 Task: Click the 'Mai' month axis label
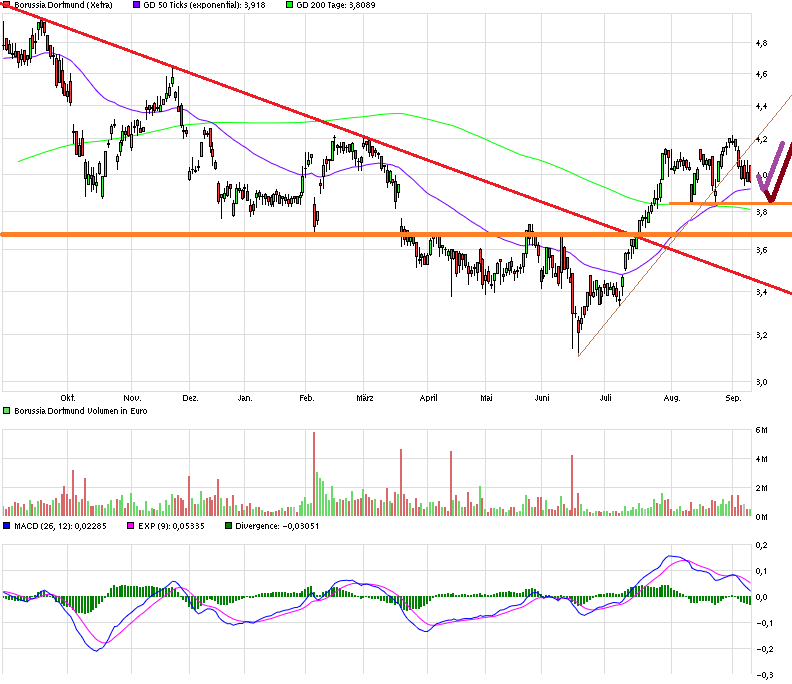[x=486, y=398]
